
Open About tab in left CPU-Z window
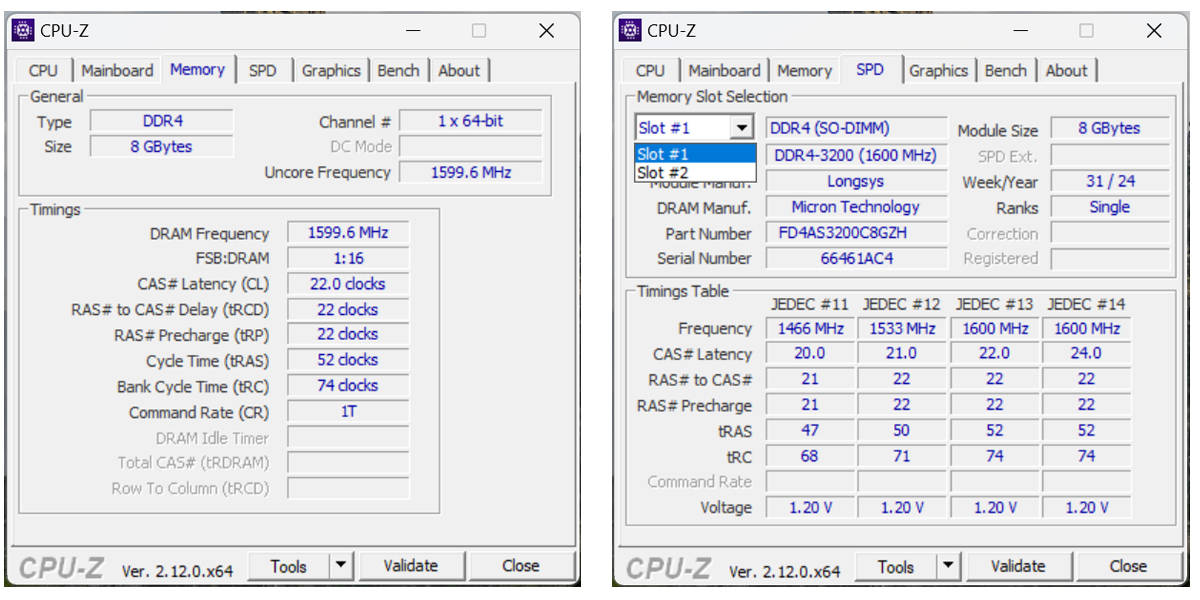click(459, 70)
